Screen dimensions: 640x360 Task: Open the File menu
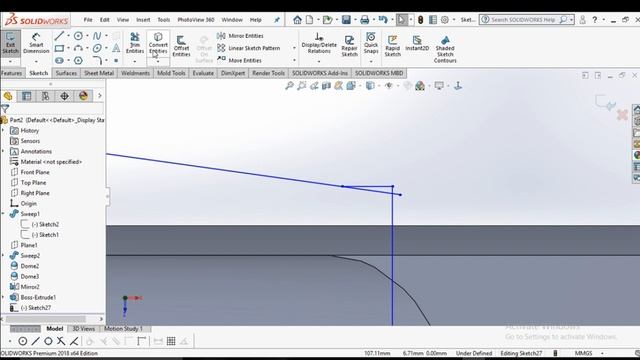(x=88, y=20)
